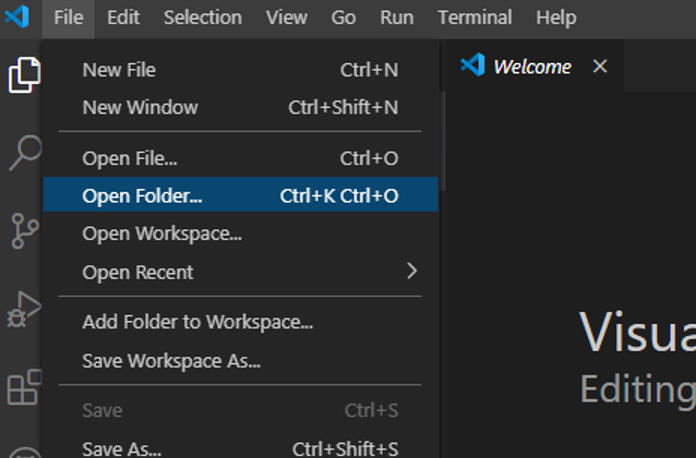The height and width of the screenshot is (458, 696).
Task: Select Open Folder... menu item
Action: click(x=142, y=196)
